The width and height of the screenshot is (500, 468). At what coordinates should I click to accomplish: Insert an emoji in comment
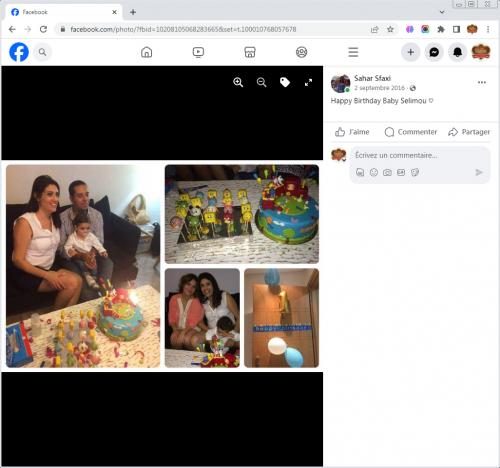point(374,172)
